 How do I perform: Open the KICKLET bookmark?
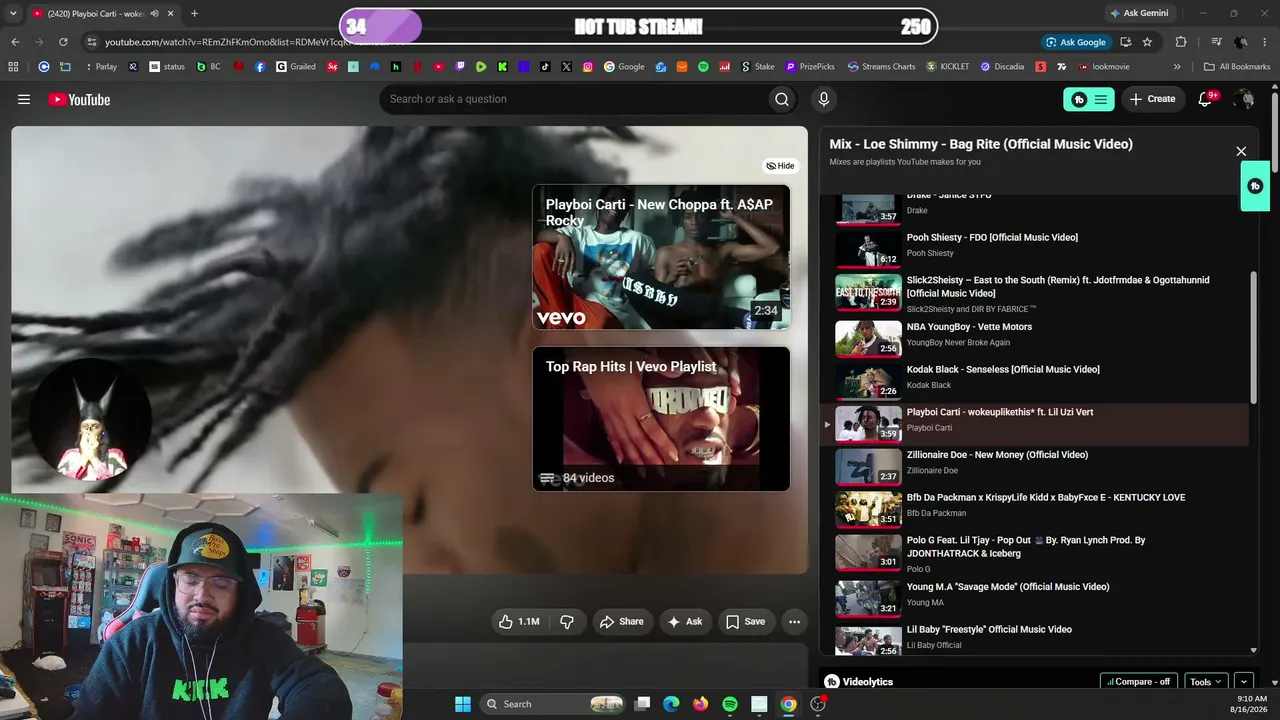point(948,67)
